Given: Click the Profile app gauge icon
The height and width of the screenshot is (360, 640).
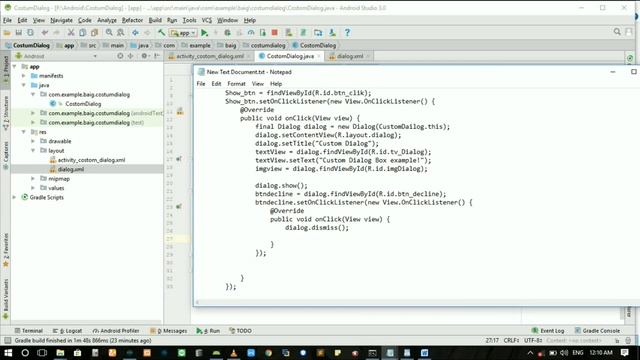Looking at the screenshot, I should (x=251, y=33).
